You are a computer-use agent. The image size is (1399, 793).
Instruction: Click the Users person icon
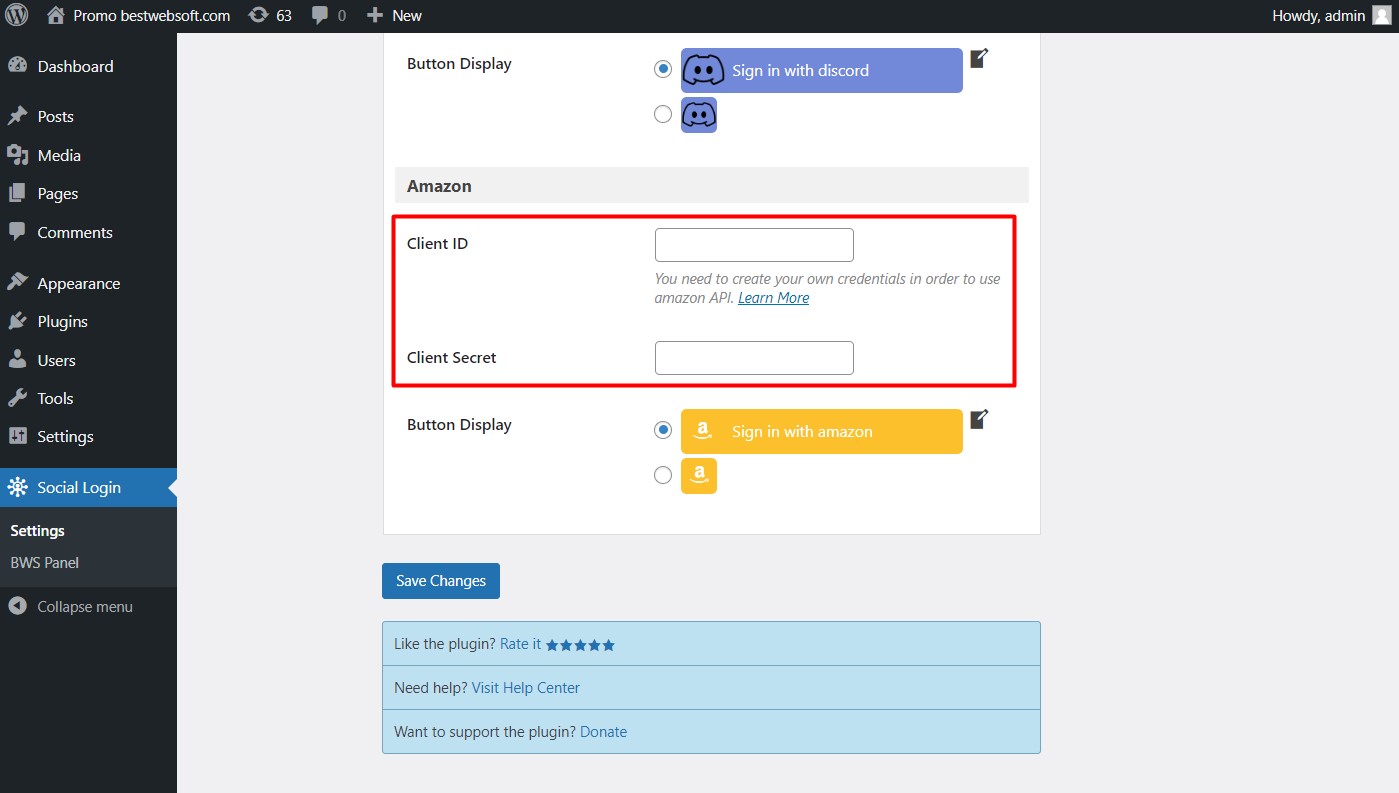click(x=17, y=360)
